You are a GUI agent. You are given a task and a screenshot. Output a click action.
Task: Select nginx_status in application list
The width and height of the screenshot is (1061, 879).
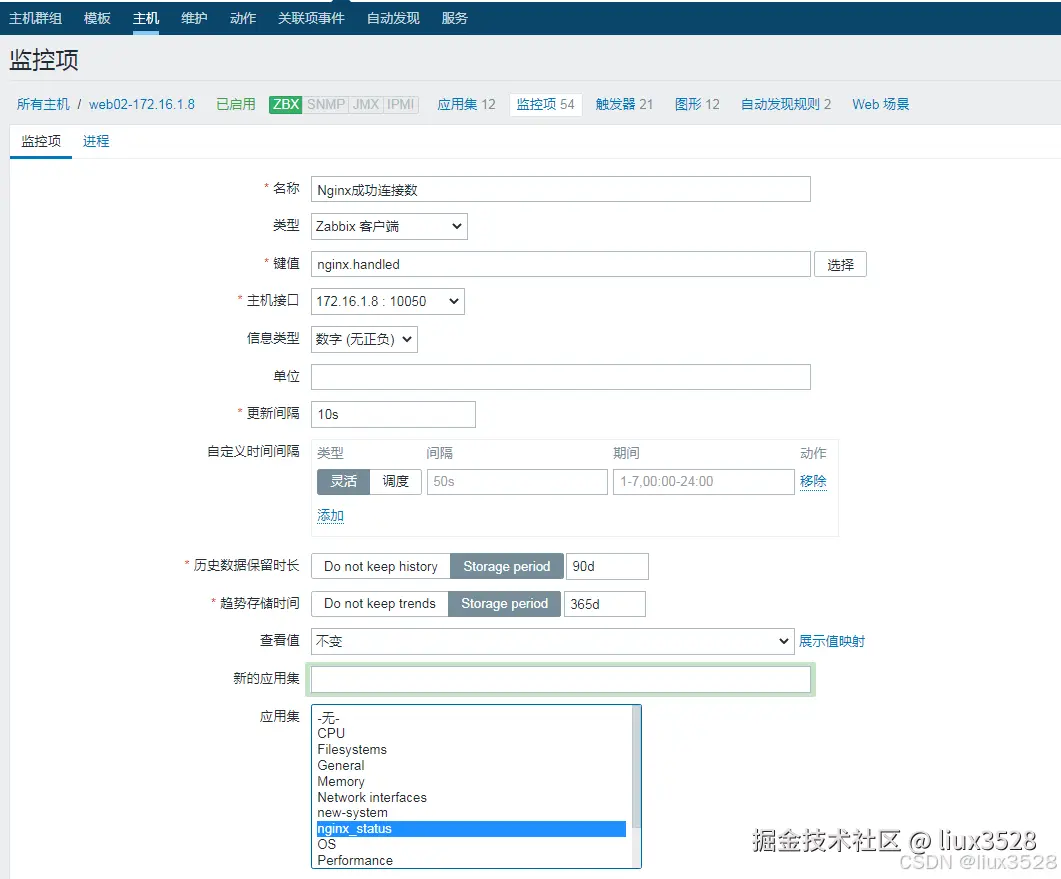(471, 829)
